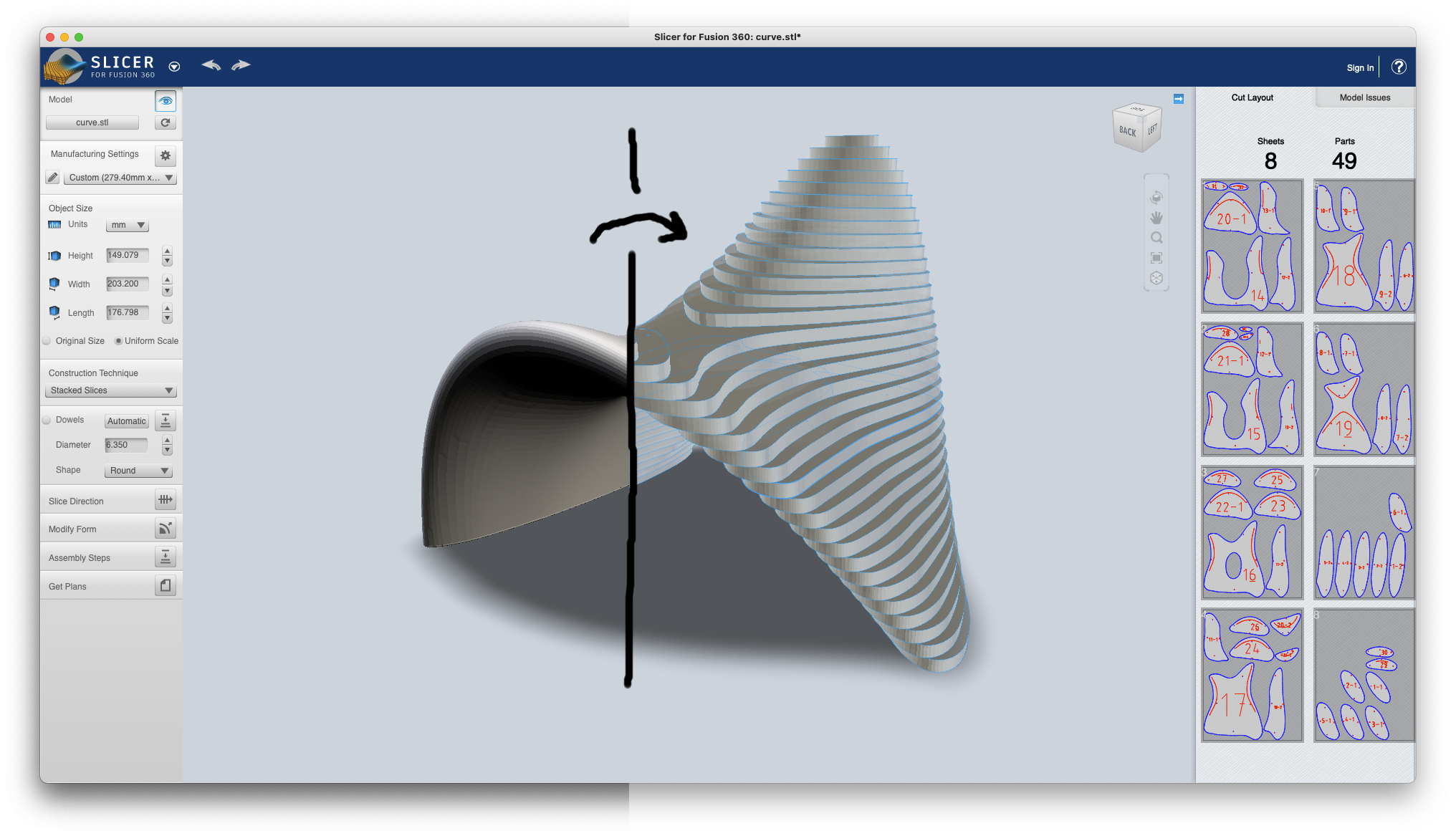Decrease Width with the down stepper
This screenshot has width=1456, height=836.
[x=167, y=289]
